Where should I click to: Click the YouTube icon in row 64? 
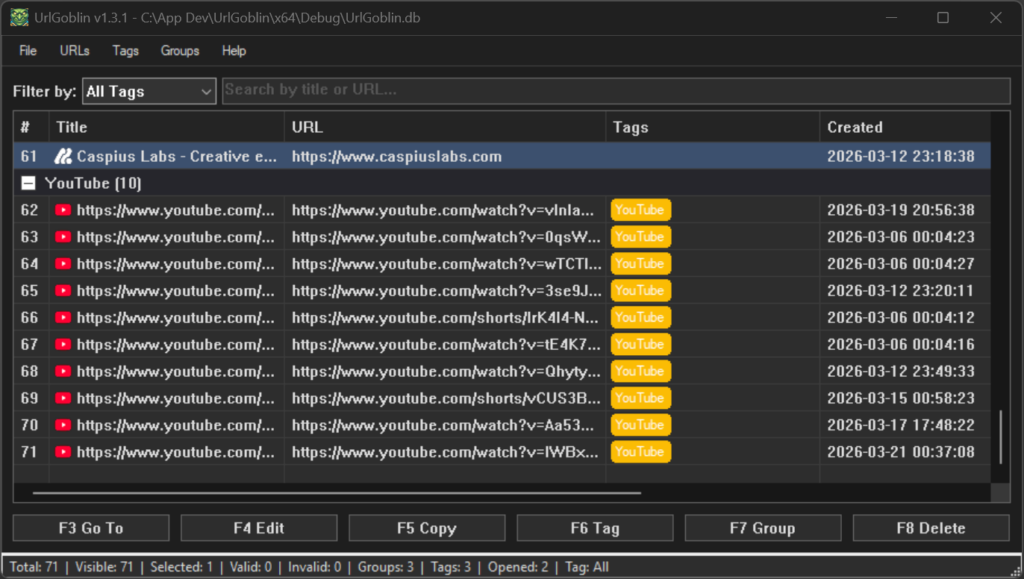click(x=64, y=264)
